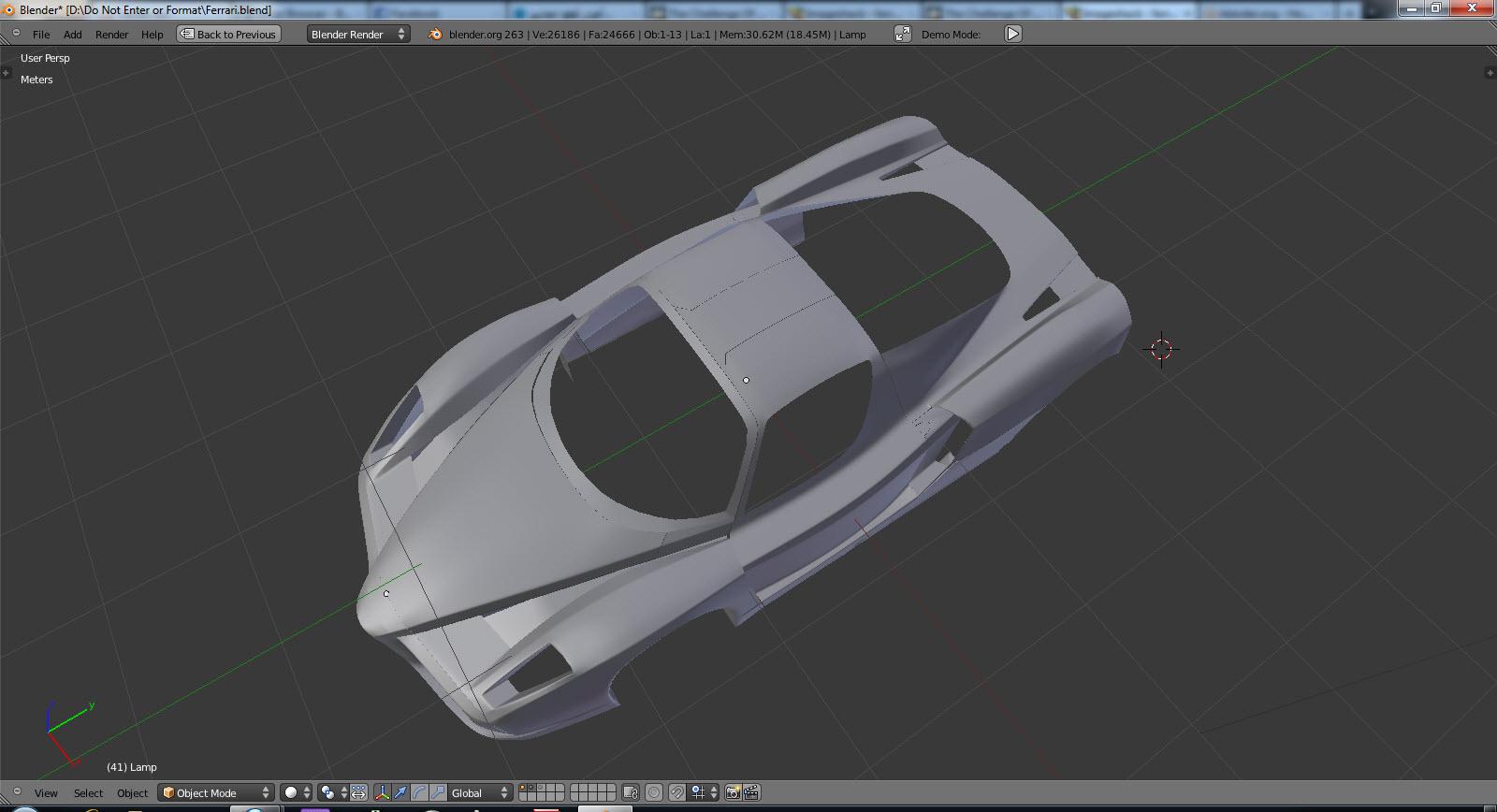Screen dimensions: 1497x812
Task: Click the viewport shading stepper arrows
Action: pyautogui.click(x=307, y=792)
